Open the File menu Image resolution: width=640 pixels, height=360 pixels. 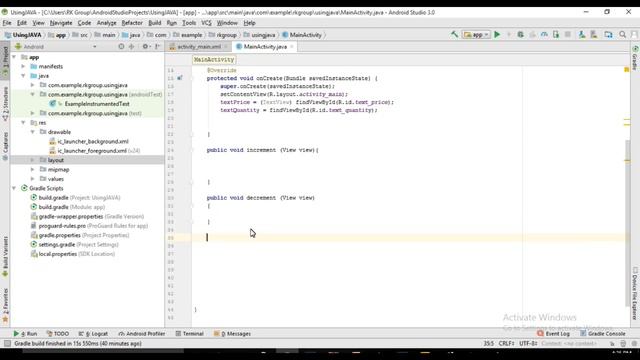[7, 23]
